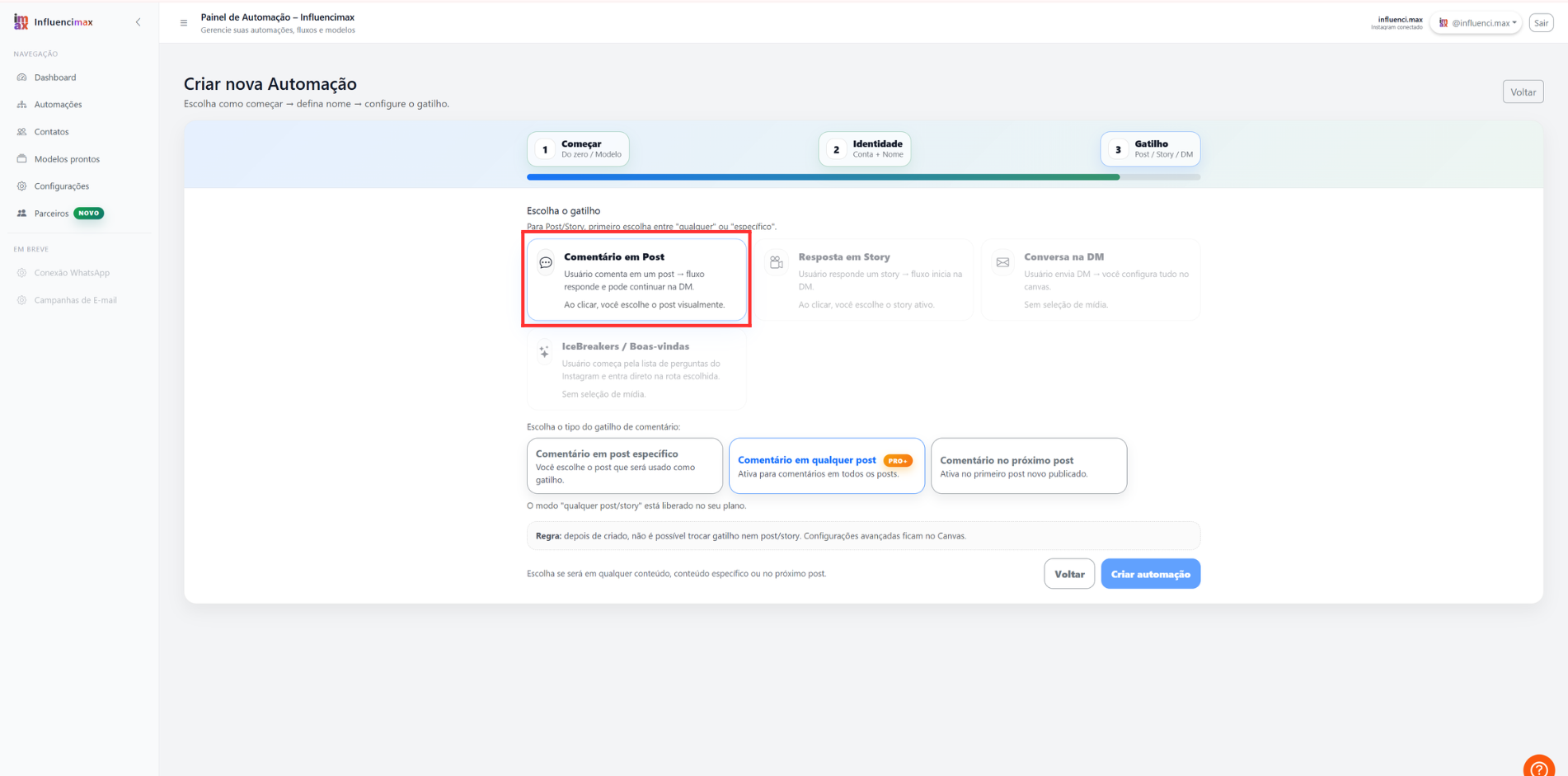Click the Dashboard icon in sidebar
This screenshot has height=776, width=1568.
click(x=22, y=78)
